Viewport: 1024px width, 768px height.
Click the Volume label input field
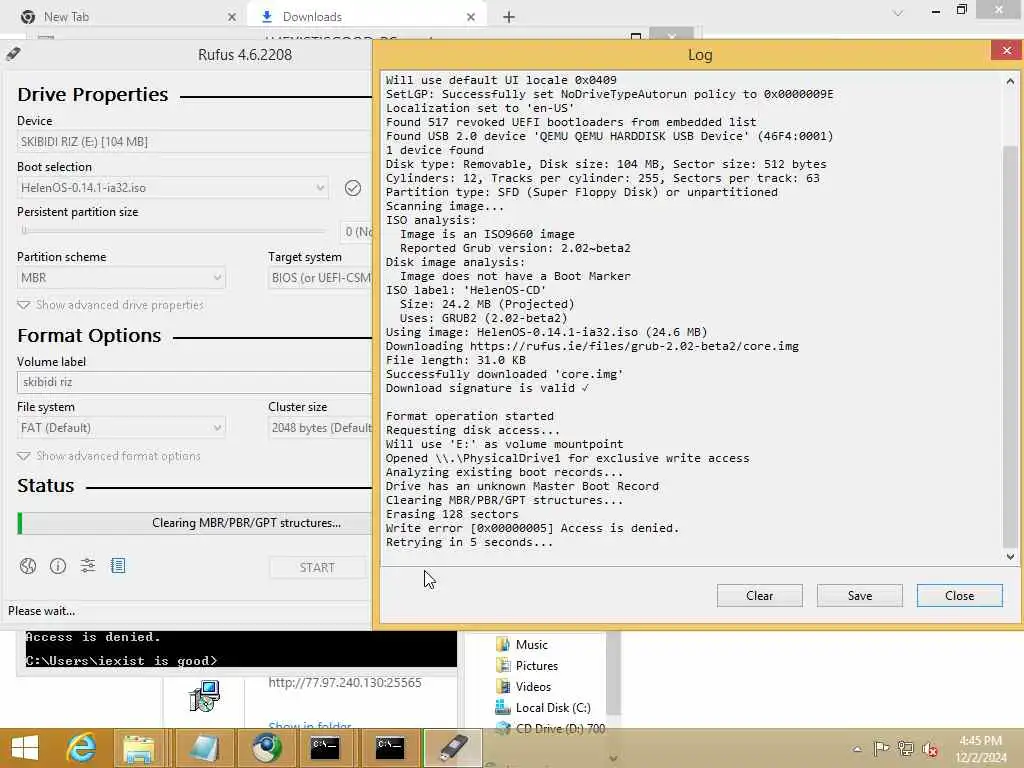[x=194, y=383]
